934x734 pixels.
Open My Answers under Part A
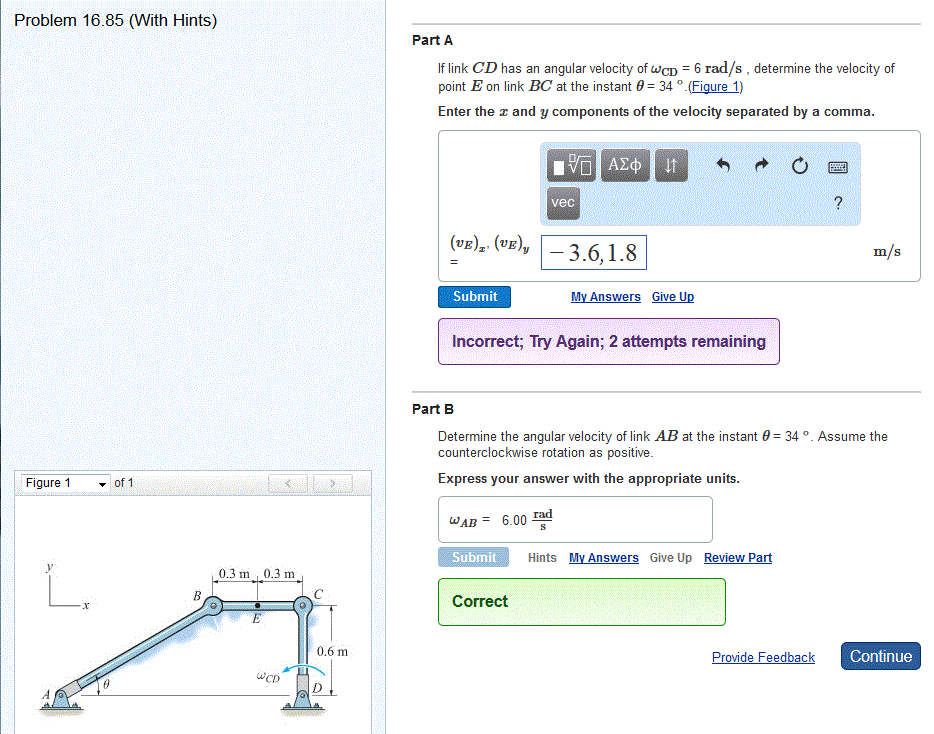(605, 297)
